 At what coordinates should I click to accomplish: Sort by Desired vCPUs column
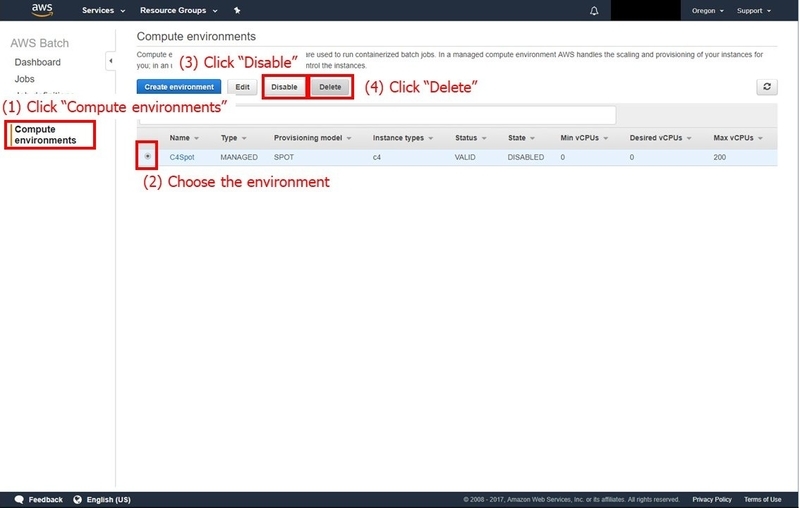click(x=661, y=138)
